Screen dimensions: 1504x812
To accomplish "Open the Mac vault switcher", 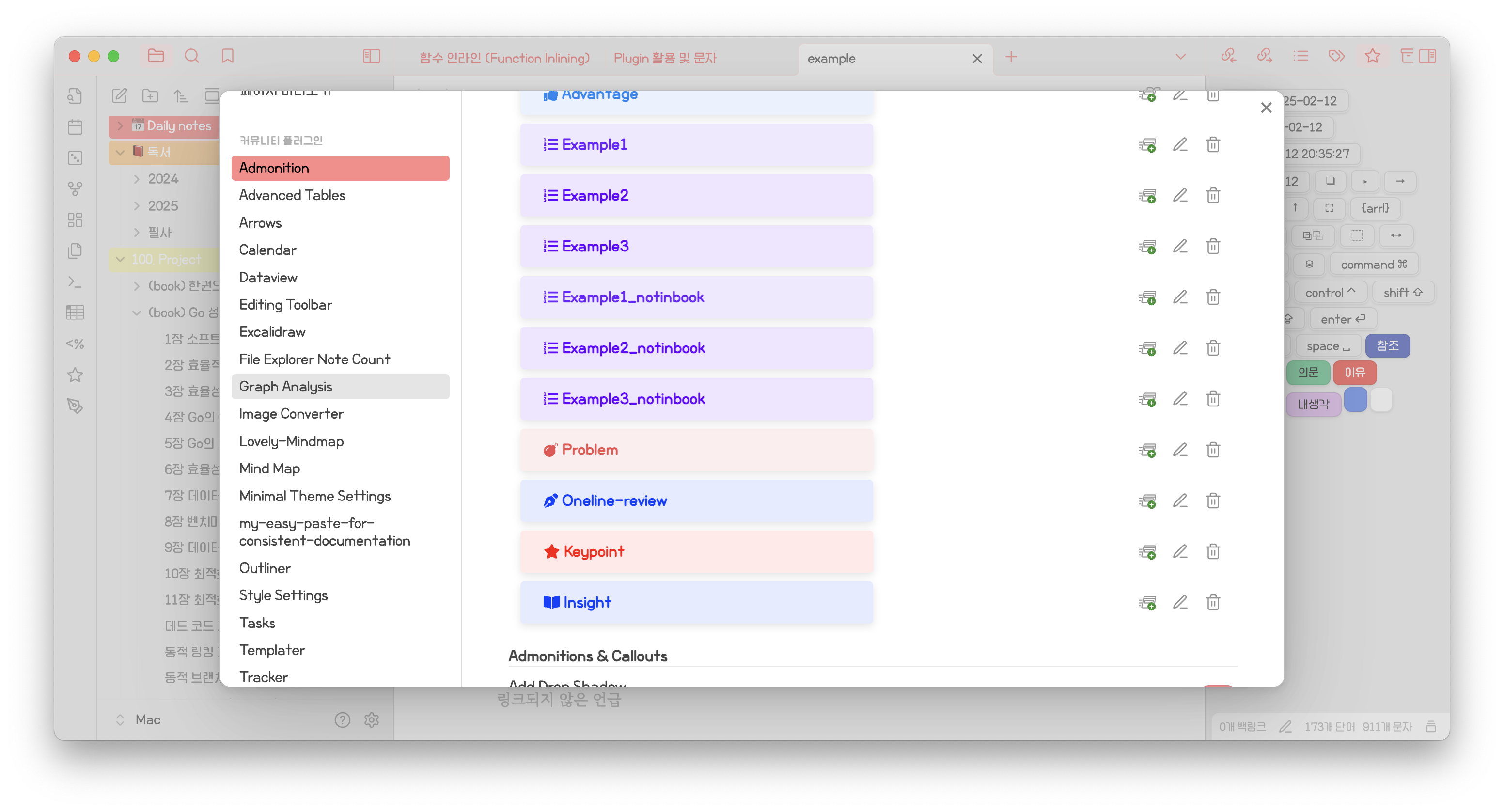I will tap(139, 720).
